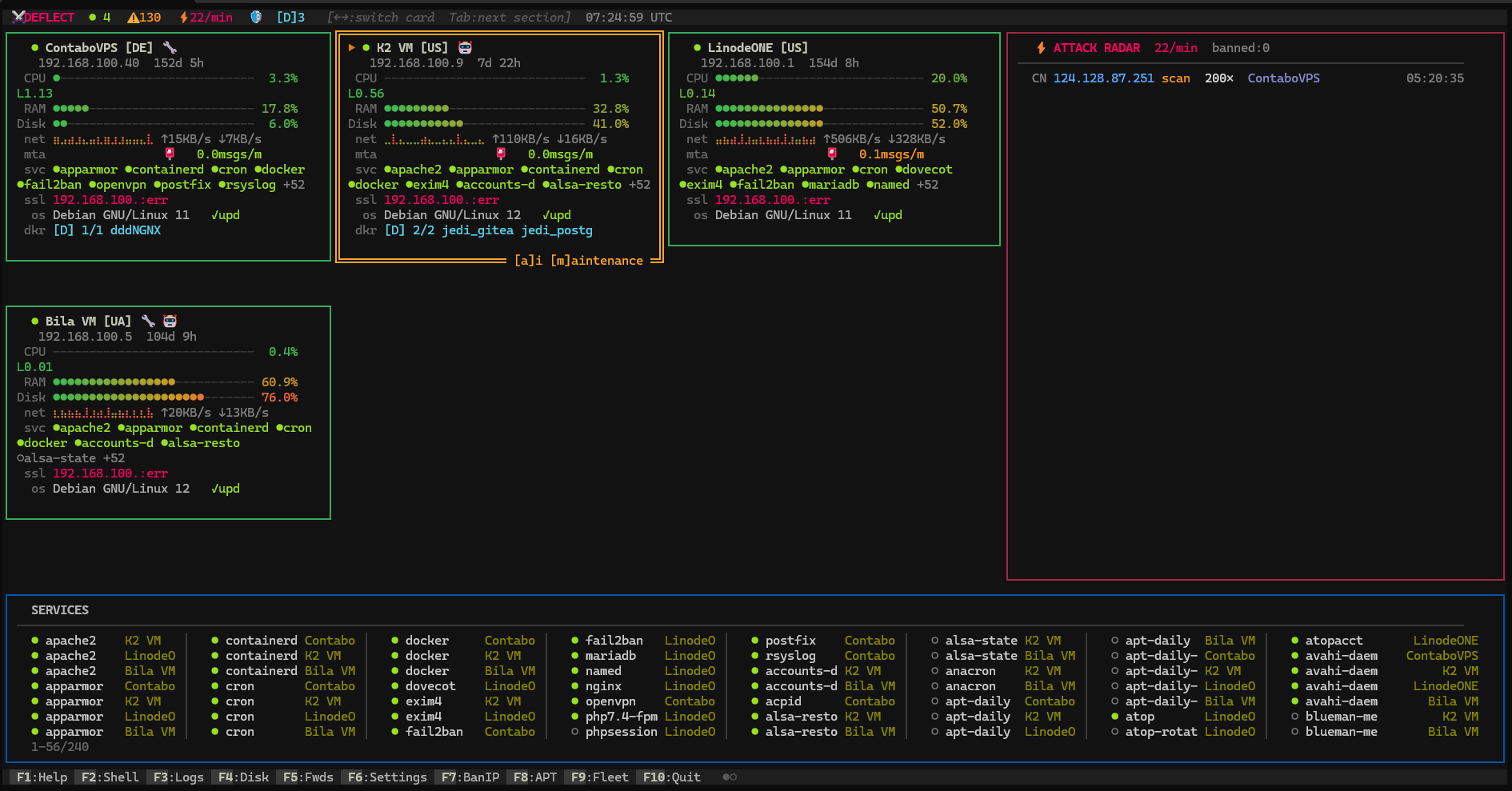Click the ATTACK RADAR lightning icon
The image size is (1512, 791).
click(1040, 47)
